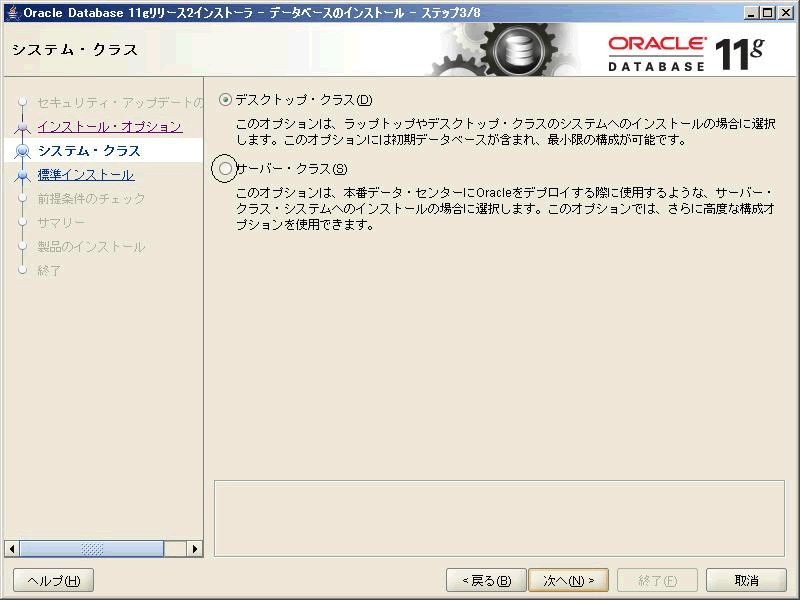800x600 pixels.
Task: Open the 標準インストール step link
Action: pyautogui.click(x=85, y=175)
